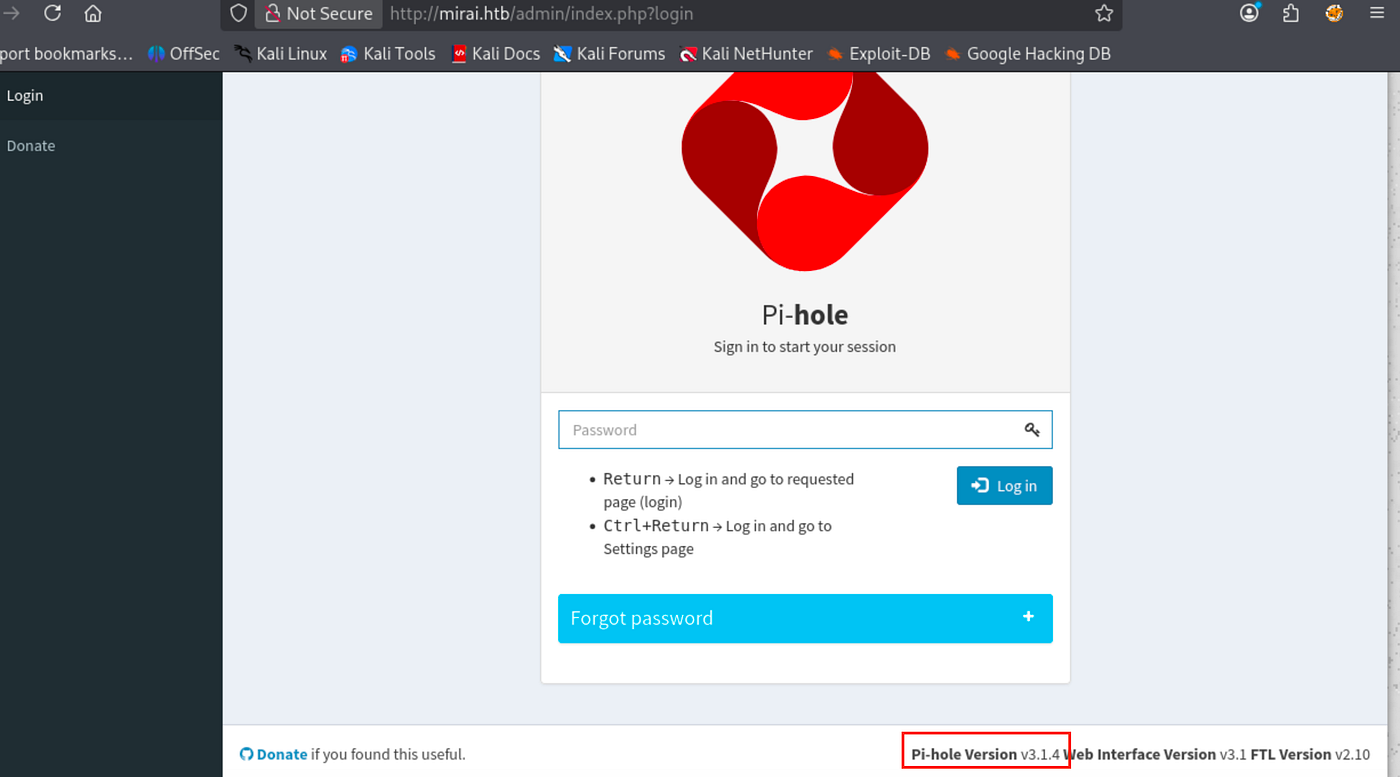
Task: Click the orange extension icon in toolbar
Action: pyautogui.click(x=1334, y=13)
